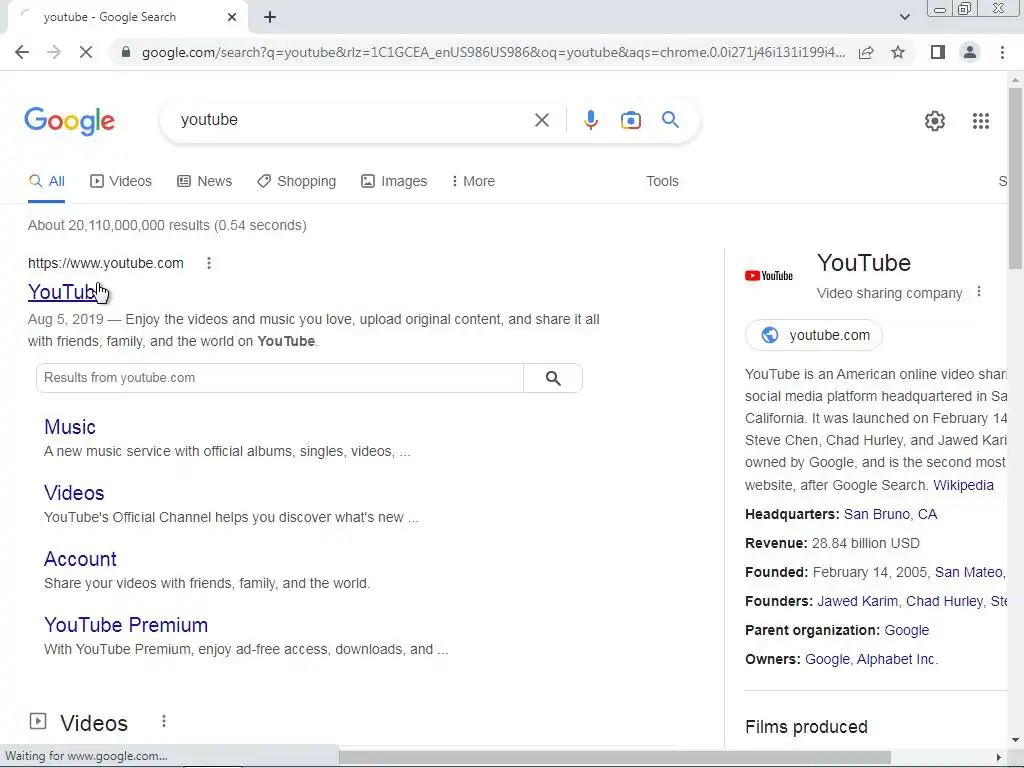This screenshot has width=1024, height=768.
Task: Select the All results tab
Action: tap(46, 182)
